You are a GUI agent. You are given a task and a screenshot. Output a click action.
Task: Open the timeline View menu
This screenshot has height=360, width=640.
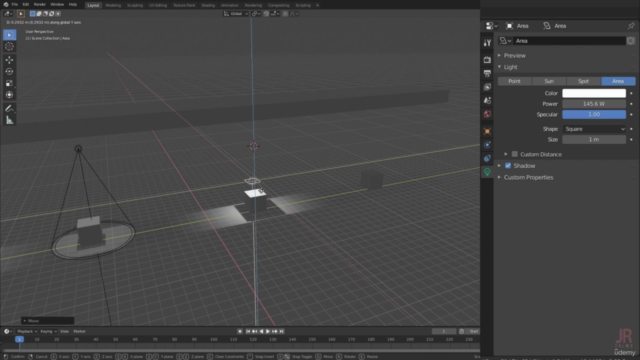point(64,331)
